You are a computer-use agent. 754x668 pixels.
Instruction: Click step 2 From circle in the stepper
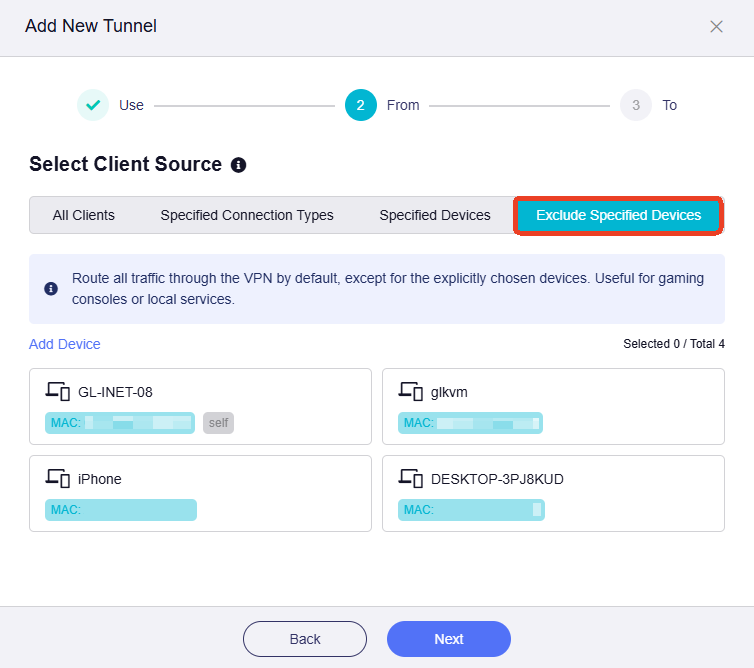pyautogui.click(x=361, y=105)
